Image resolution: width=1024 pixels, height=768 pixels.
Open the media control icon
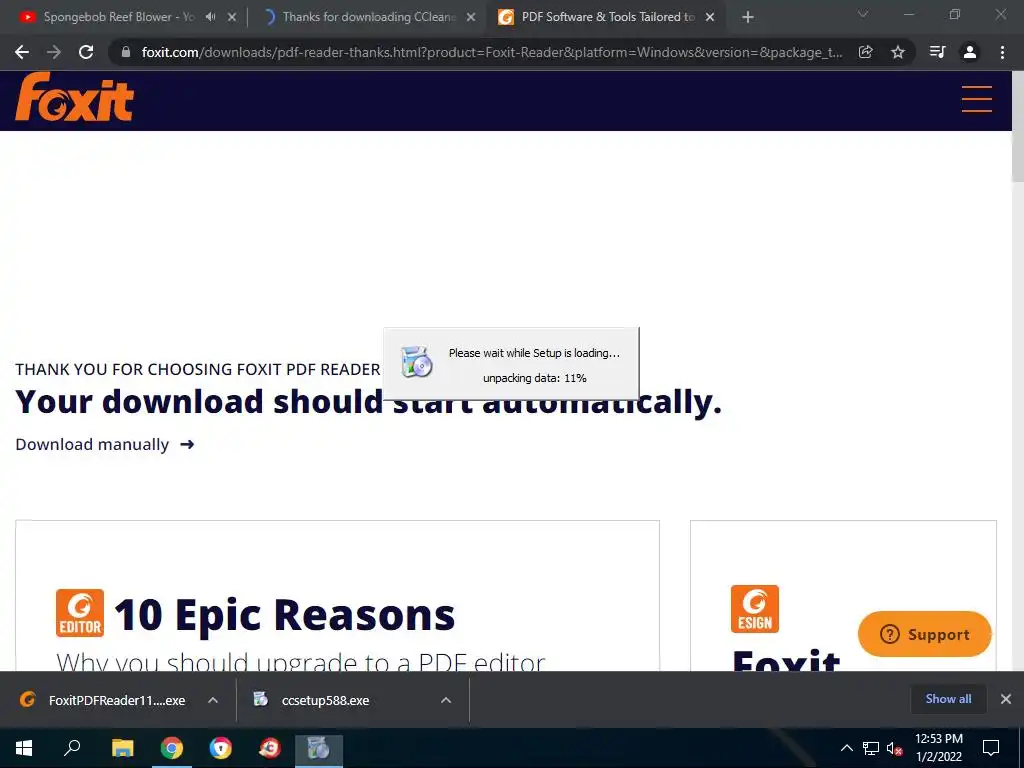937,52
